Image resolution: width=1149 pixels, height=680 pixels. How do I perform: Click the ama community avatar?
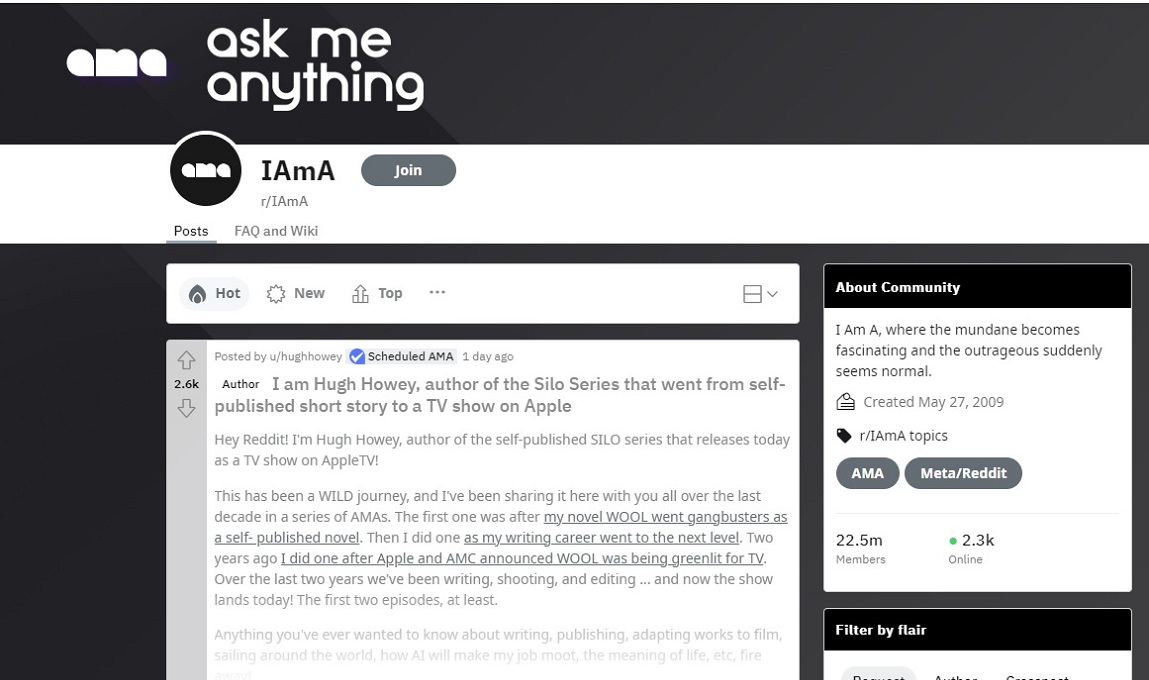(x=205, y=169)
